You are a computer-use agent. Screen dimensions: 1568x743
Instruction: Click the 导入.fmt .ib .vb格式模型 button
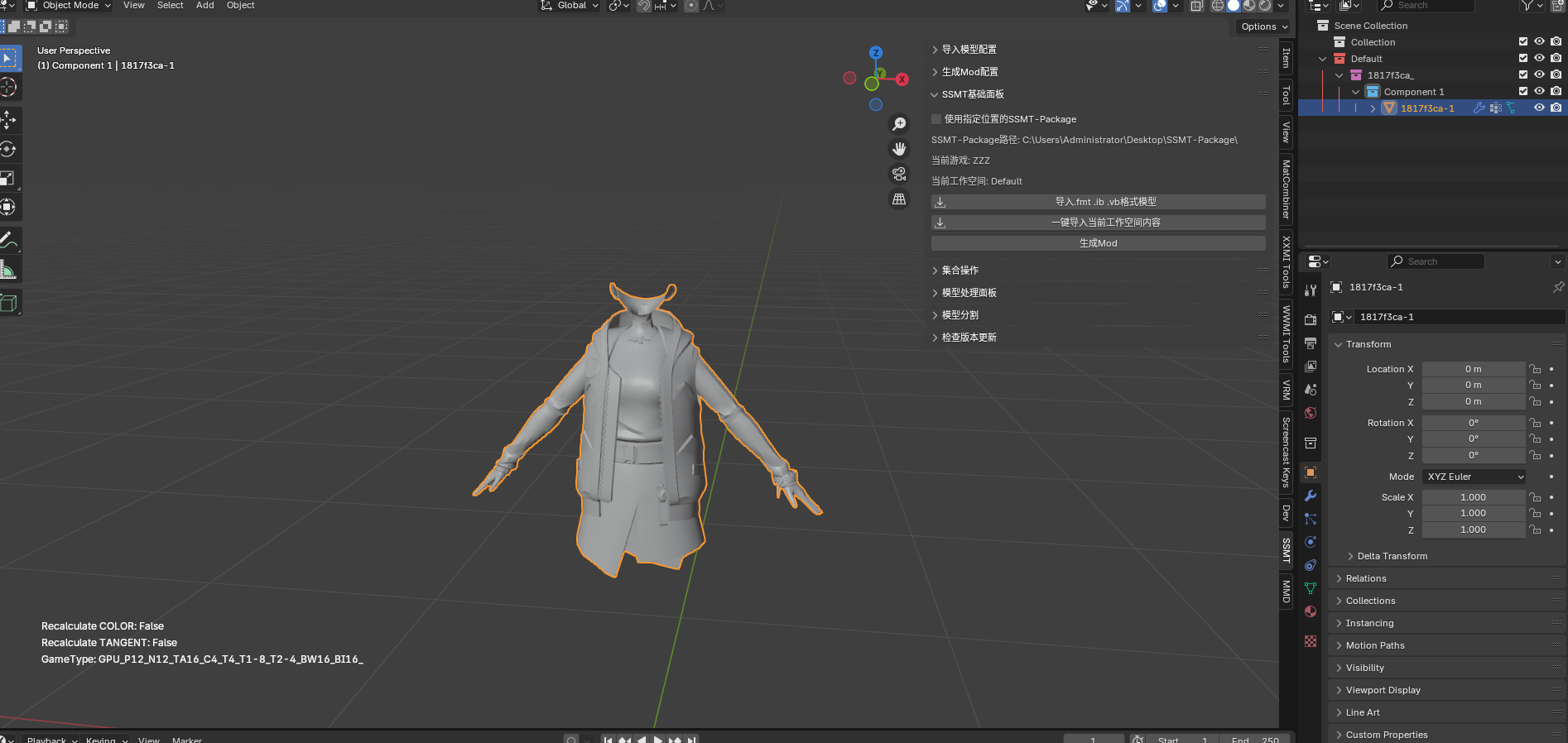1099,202
